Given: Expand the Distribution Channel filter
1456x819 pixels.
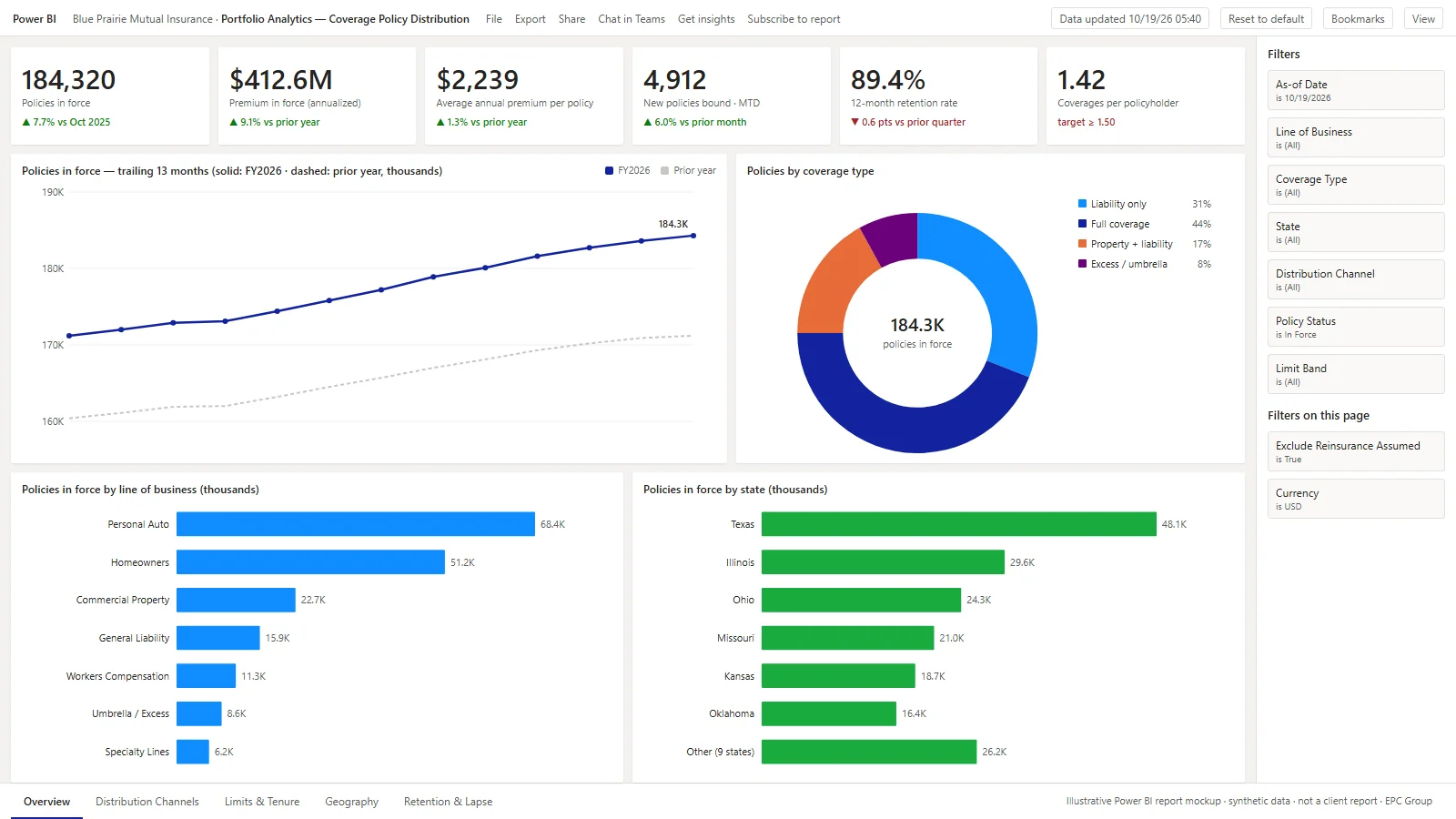Looking at the screenshot, I should (x=1356, y=279).
